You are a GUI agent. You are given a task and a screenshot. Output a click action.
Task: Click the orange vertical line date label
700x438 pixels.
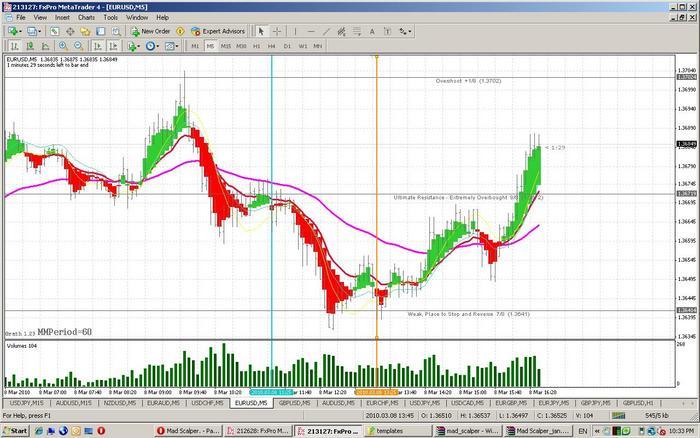(376, 392)
